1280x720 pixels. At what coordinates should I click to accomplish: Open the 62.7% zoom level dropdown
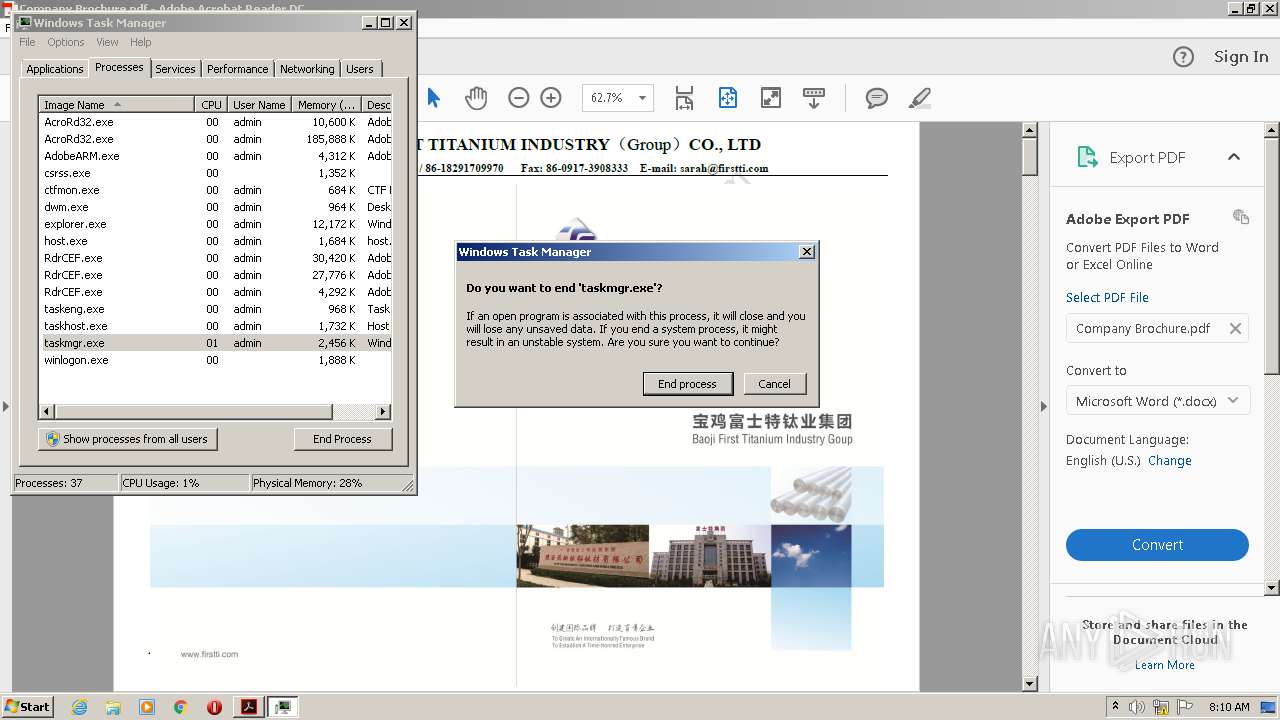click(642, 98)
